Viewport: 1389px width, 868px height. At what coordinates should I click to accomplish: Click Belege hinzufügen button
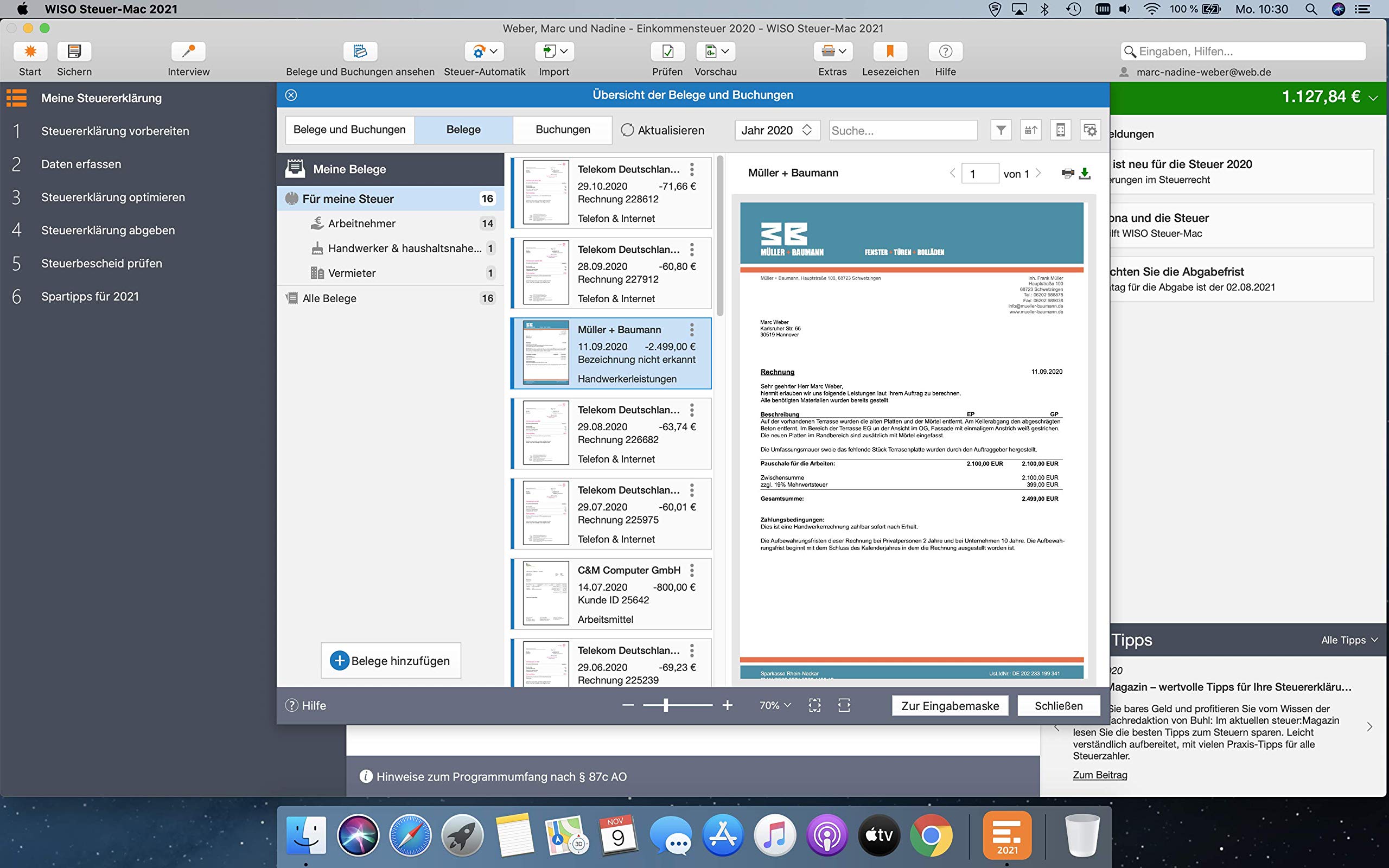391,661
